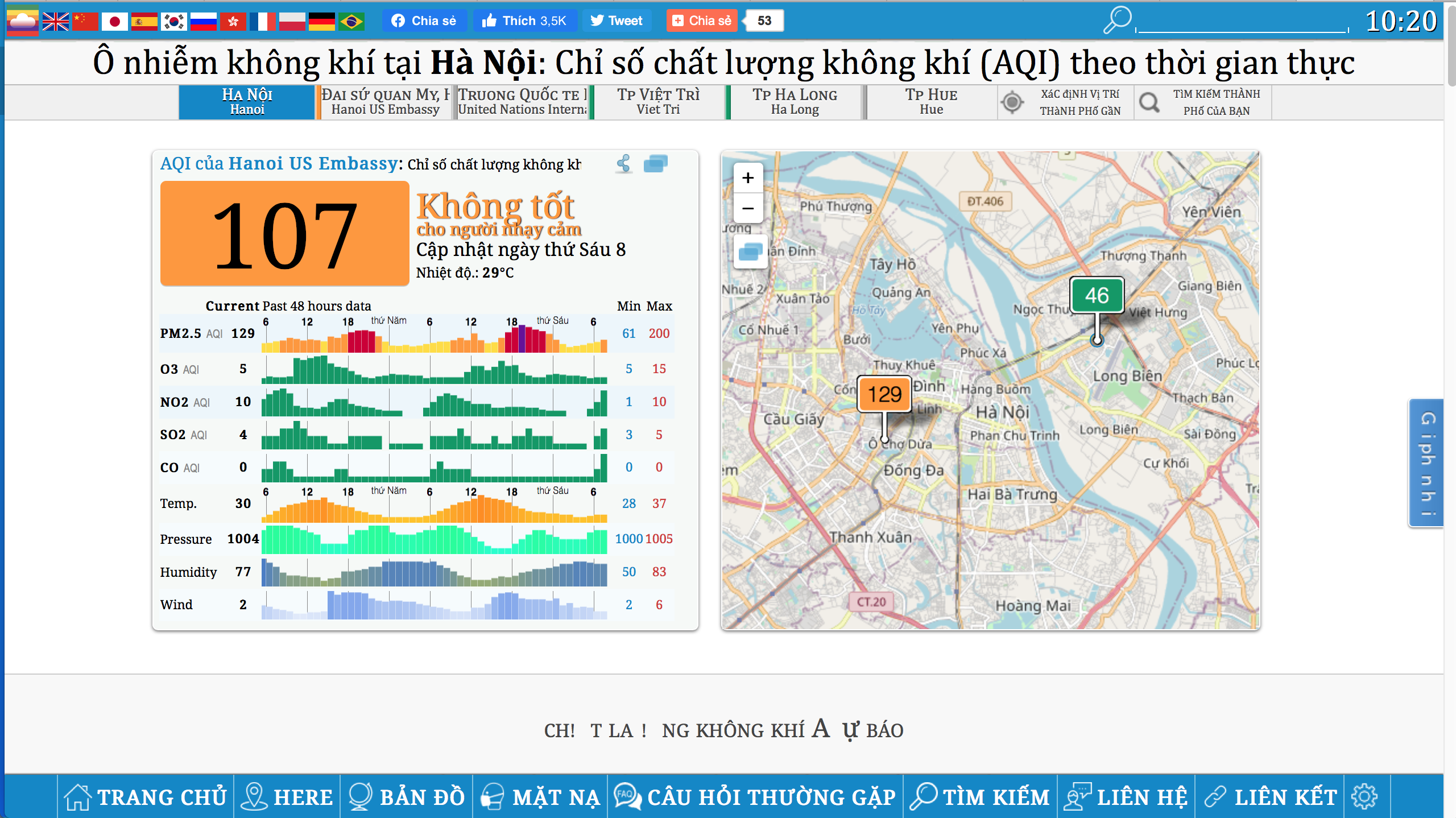This screenshot has width=1456, height=818.
Task: Open the settings gear in bottom bar
Action: (1364, 796)
